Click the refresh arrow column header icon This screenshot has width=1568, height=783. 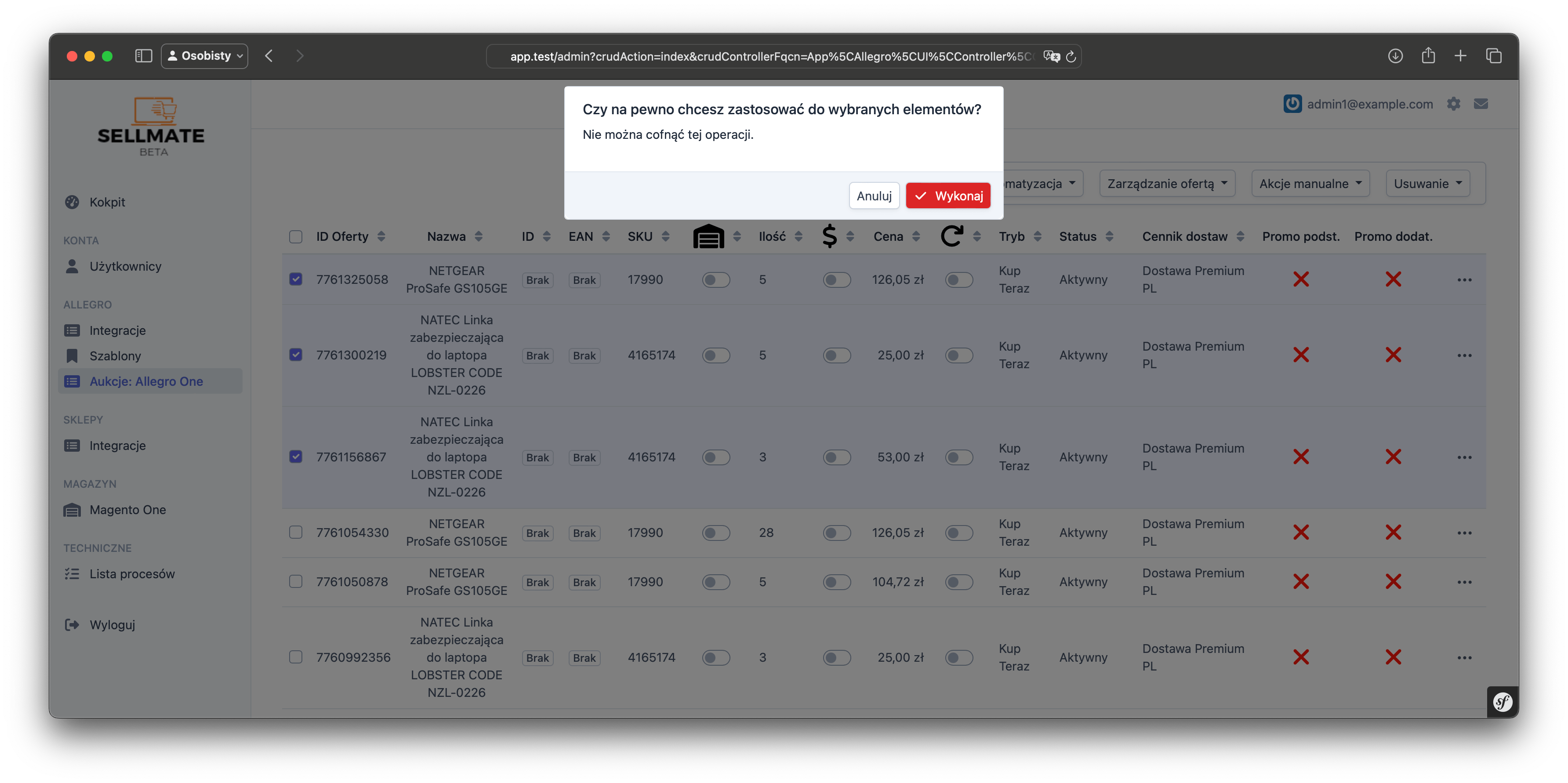point(952,236)
